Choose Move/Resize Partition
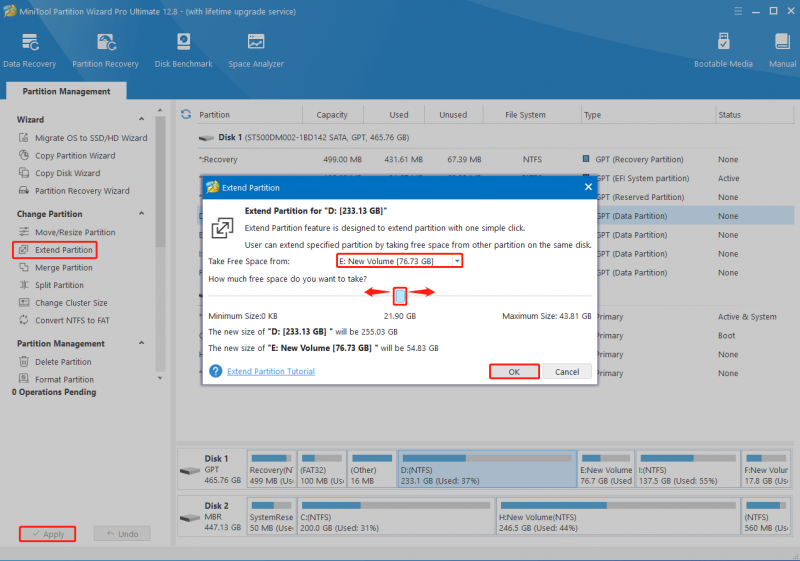The width and height of the screenshot is (800, 561). click(x=67, y=232)
